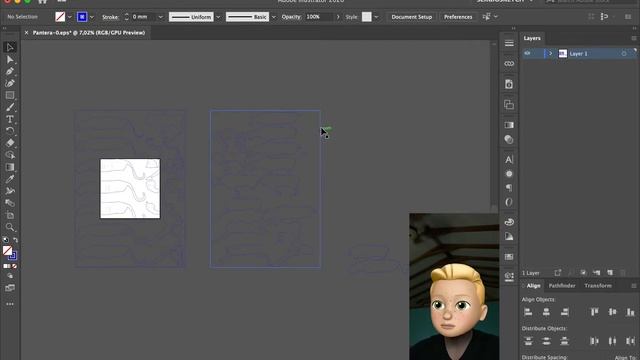Open the graphic Style dropdown arrow
Viewport: 640px width, 360px height.
pyautogui.click(x=376, y=17)
